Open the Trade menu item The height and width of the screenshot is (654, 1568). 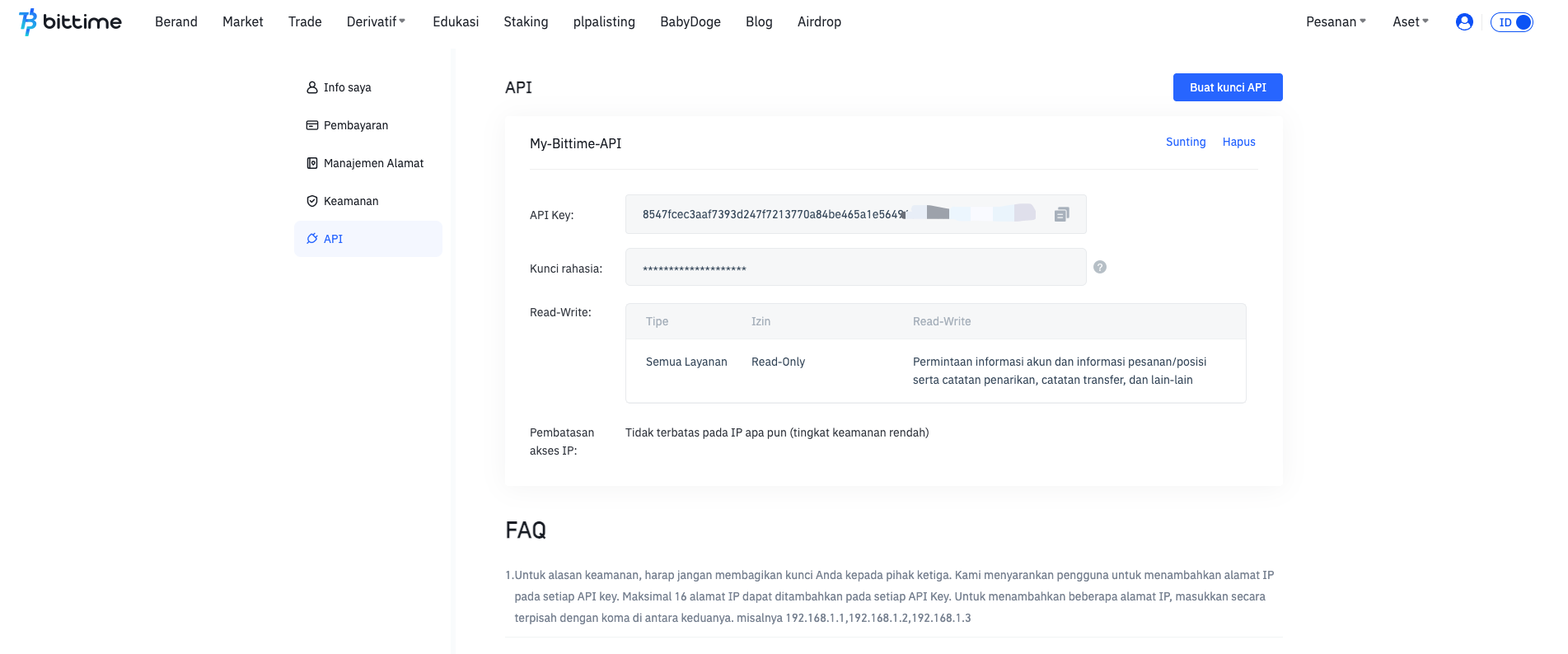click(305, 22)
